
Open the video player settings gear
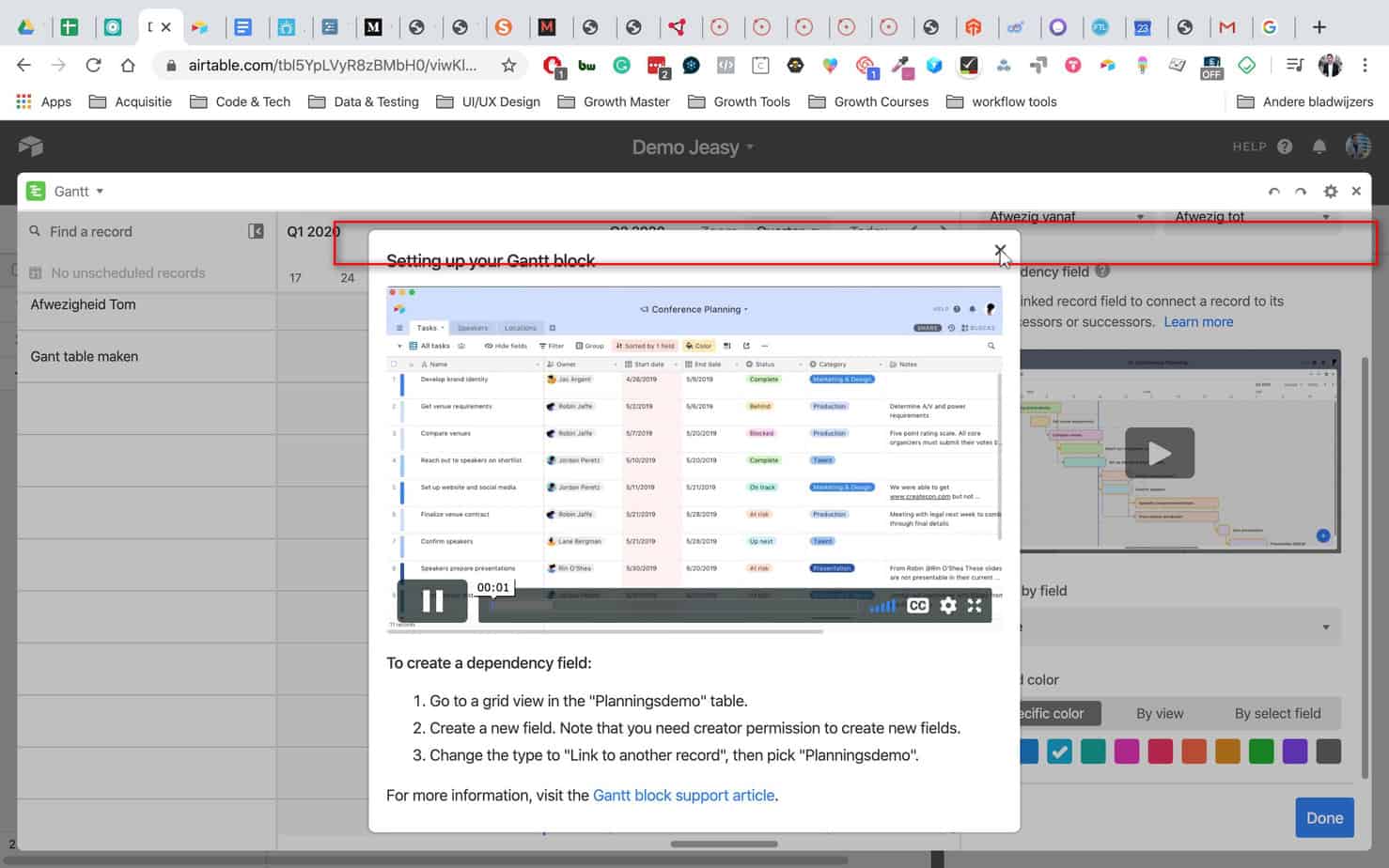tap(947, 606)
